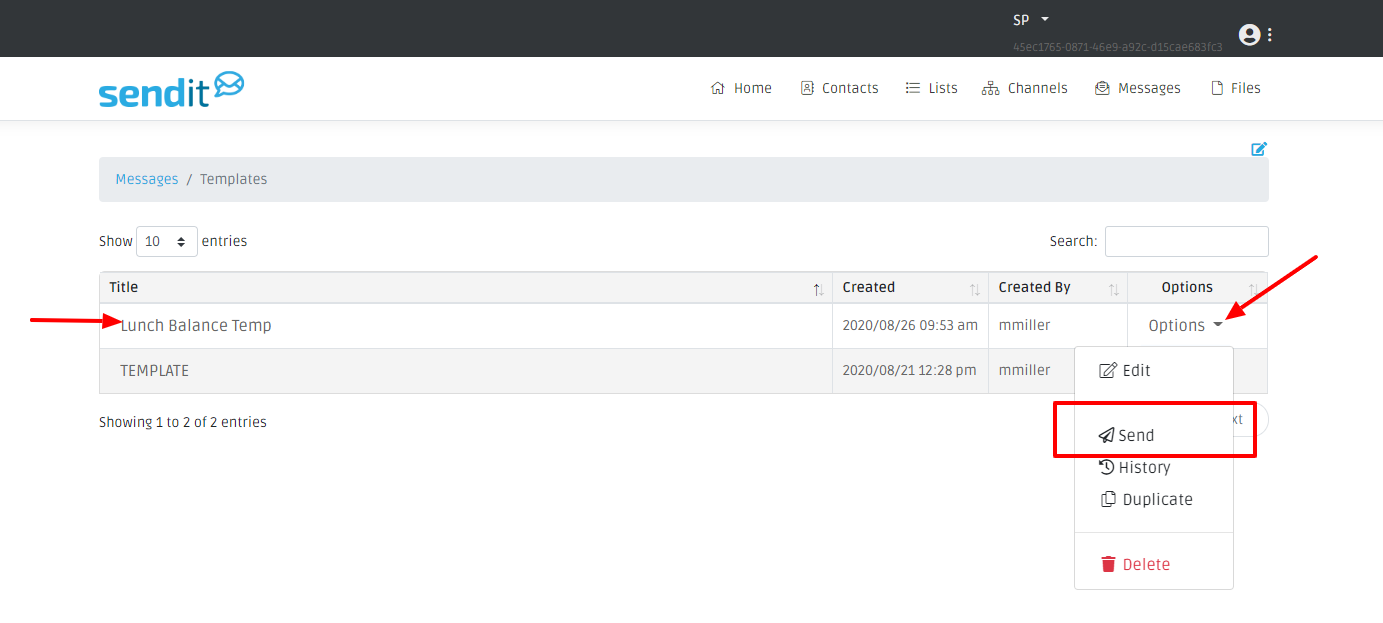This screenshot has height=623, width=1383.
Task: Click the sendit logo
Action: [171, 89]
